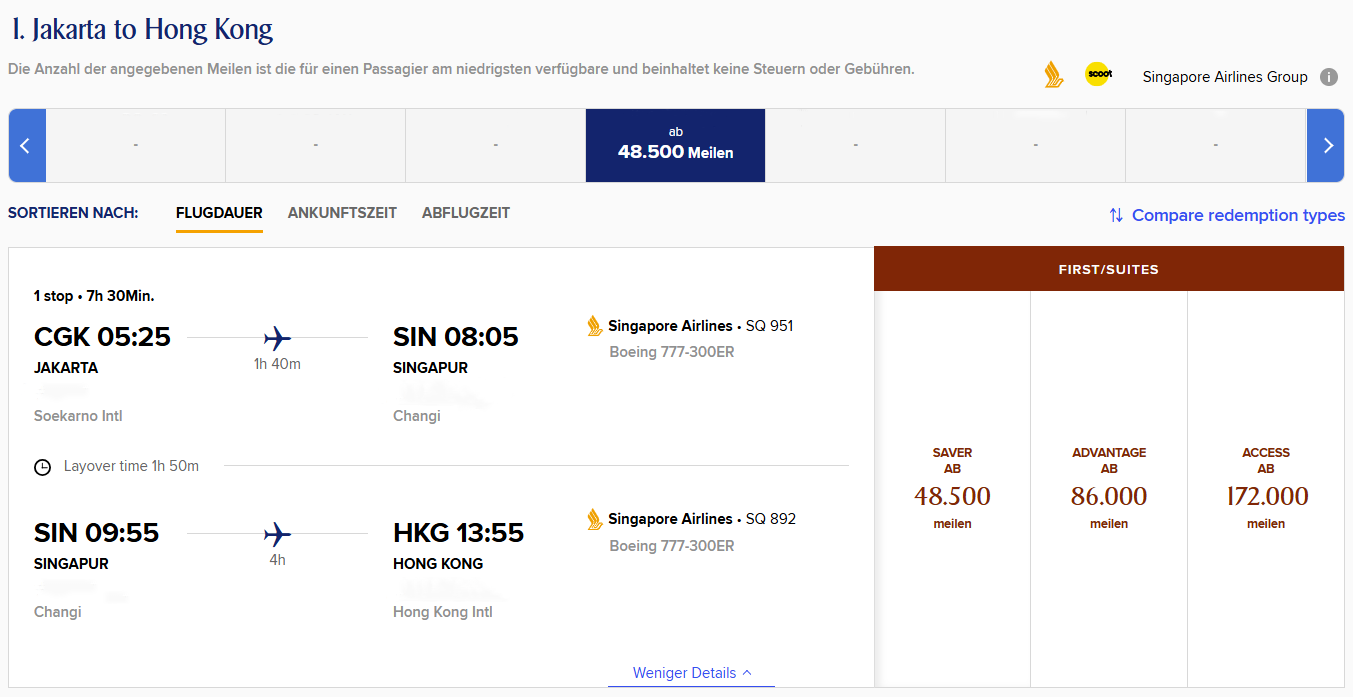This screenshot has height=697, width=1353.
Task: Select the SAVER fare at 48.500 meilen
Action: (951, 490)
